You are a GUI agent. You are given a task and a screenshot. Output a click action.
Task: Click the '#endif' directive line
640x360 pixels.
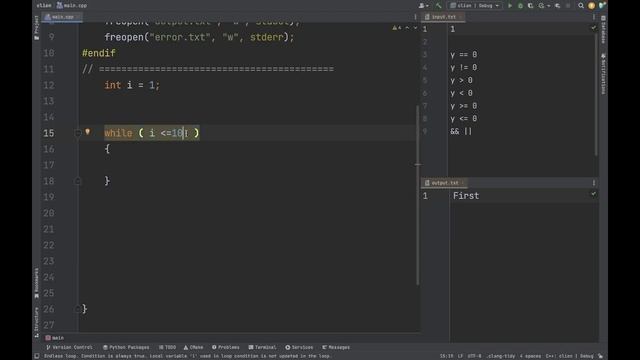click(x=99, y=53)
